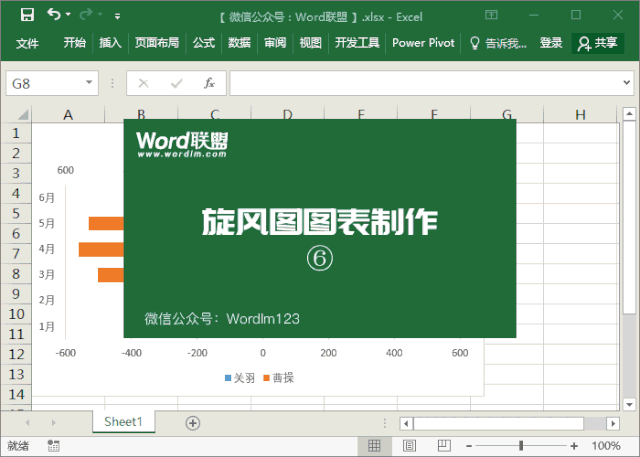
Task: Open the Power Pivot tab
Action: click(423, 43)
